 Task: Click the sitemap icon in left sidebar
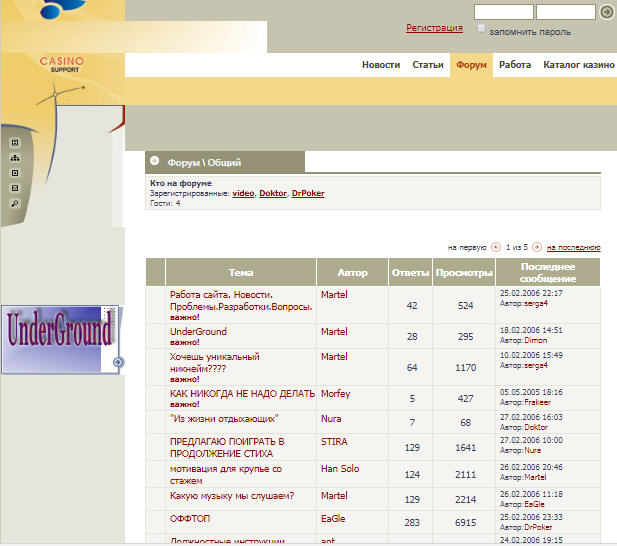[15, 158]
